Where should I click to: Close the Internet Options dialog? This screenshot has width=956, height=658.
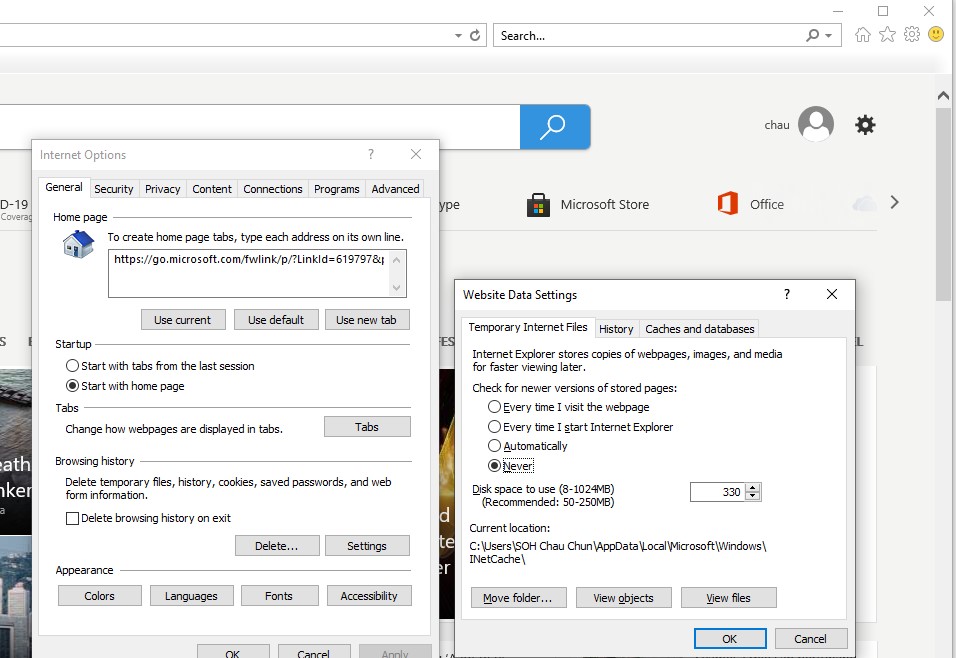[x=416, y=154]
